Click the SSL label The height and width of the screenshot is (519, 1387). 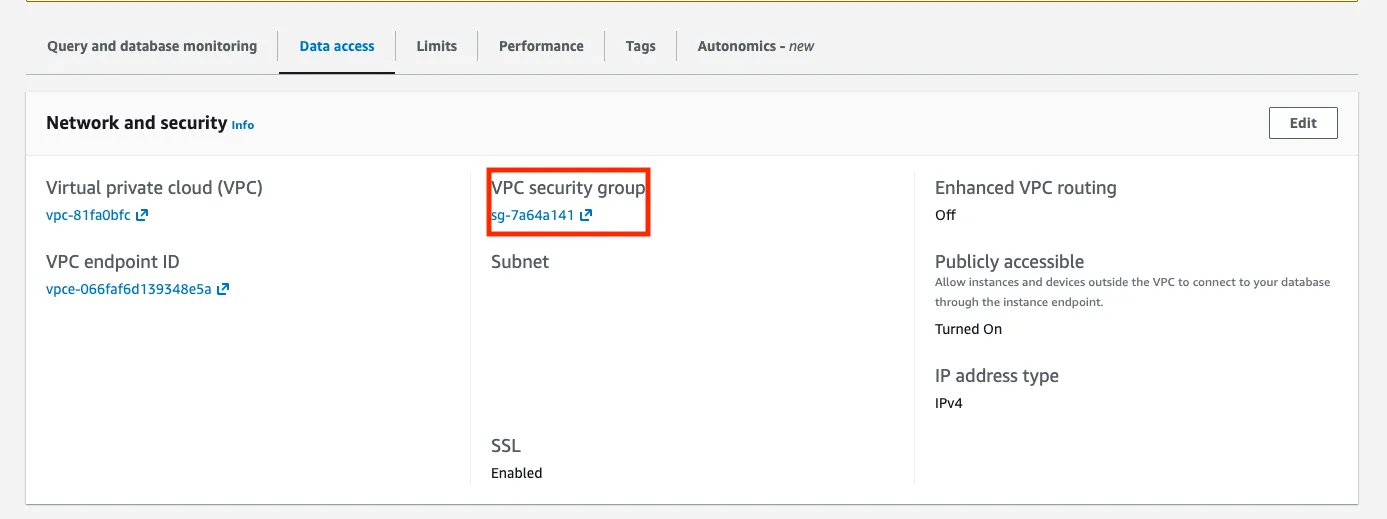point(506,446)
